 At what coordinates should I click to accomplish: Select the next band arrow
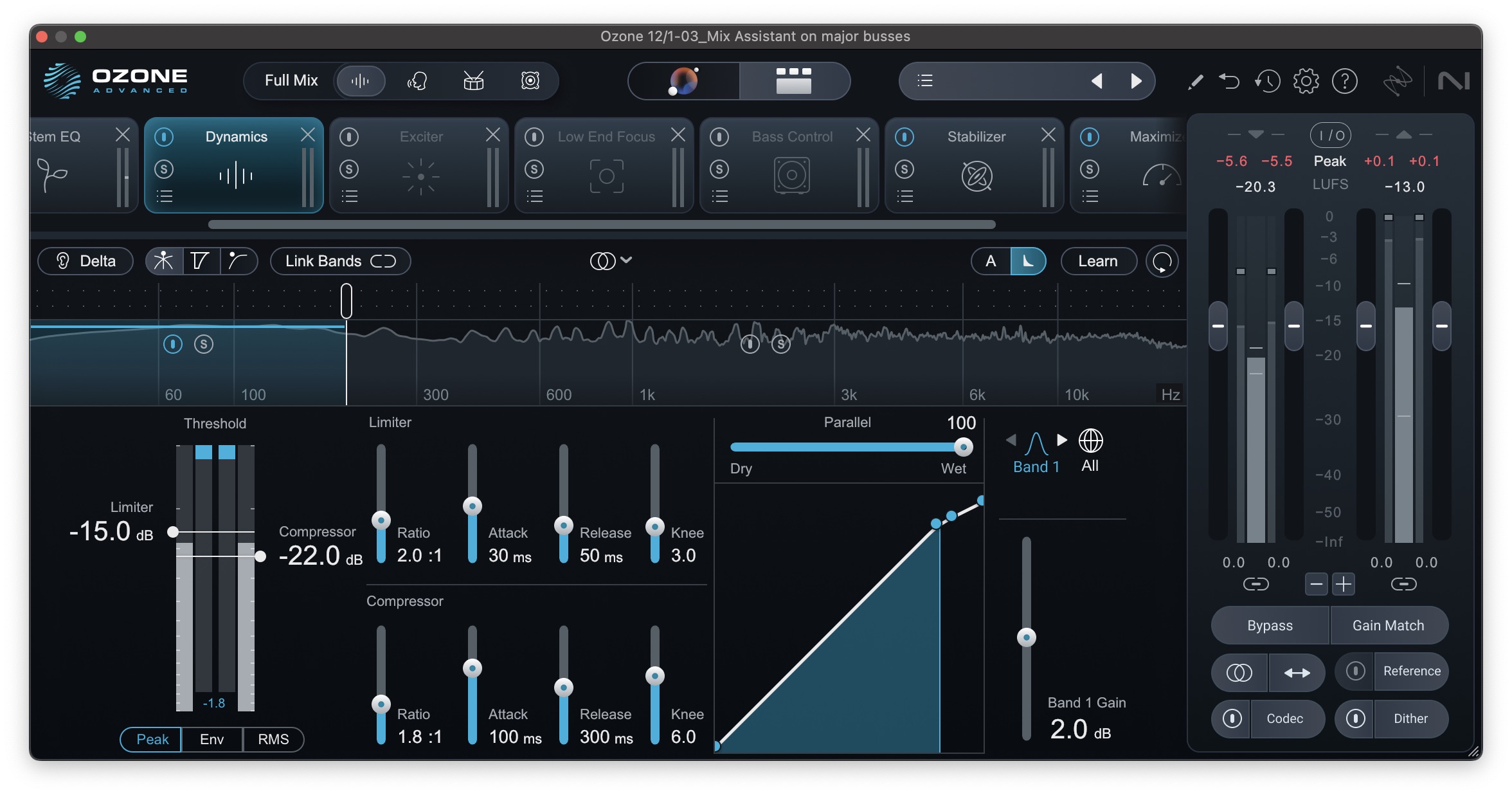click(x=1062, y=440)
